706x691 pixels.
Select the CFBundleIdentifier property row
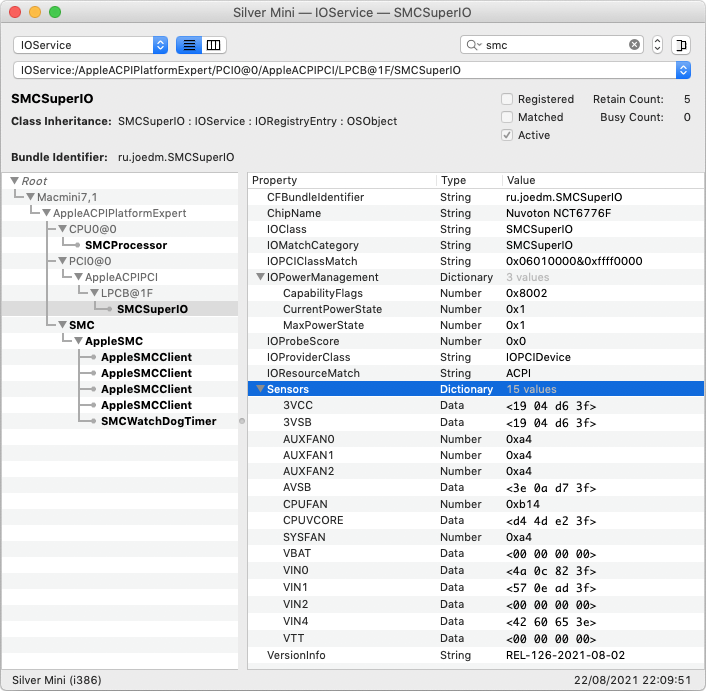tap(475, 197)
